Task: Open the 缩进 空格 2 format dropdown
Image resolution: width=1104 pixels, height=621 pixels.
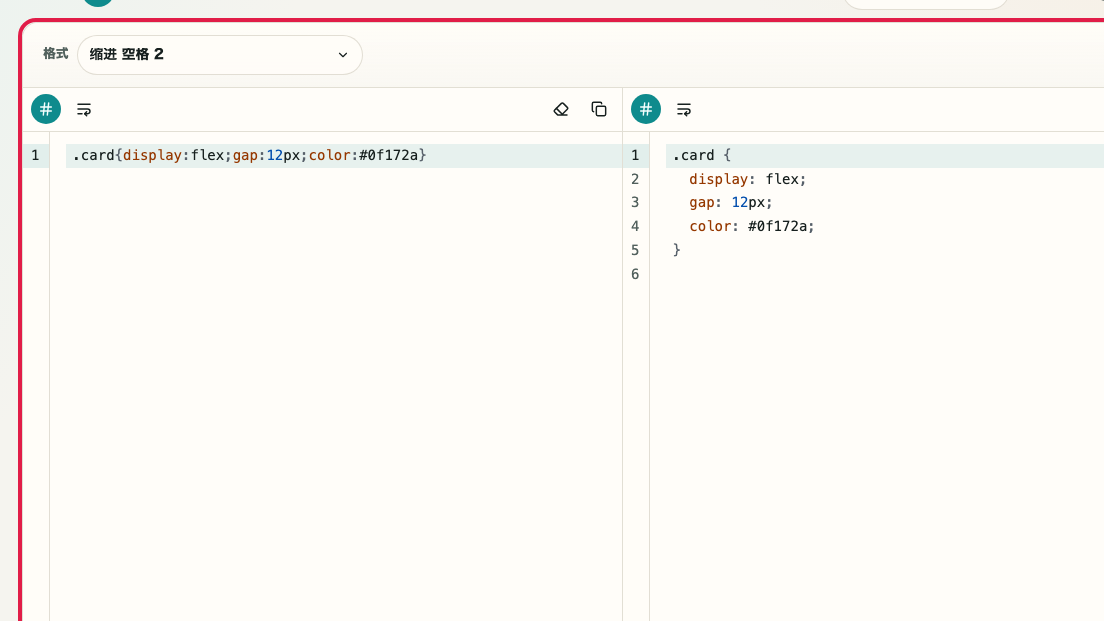Action: click(x=220, y=55)
